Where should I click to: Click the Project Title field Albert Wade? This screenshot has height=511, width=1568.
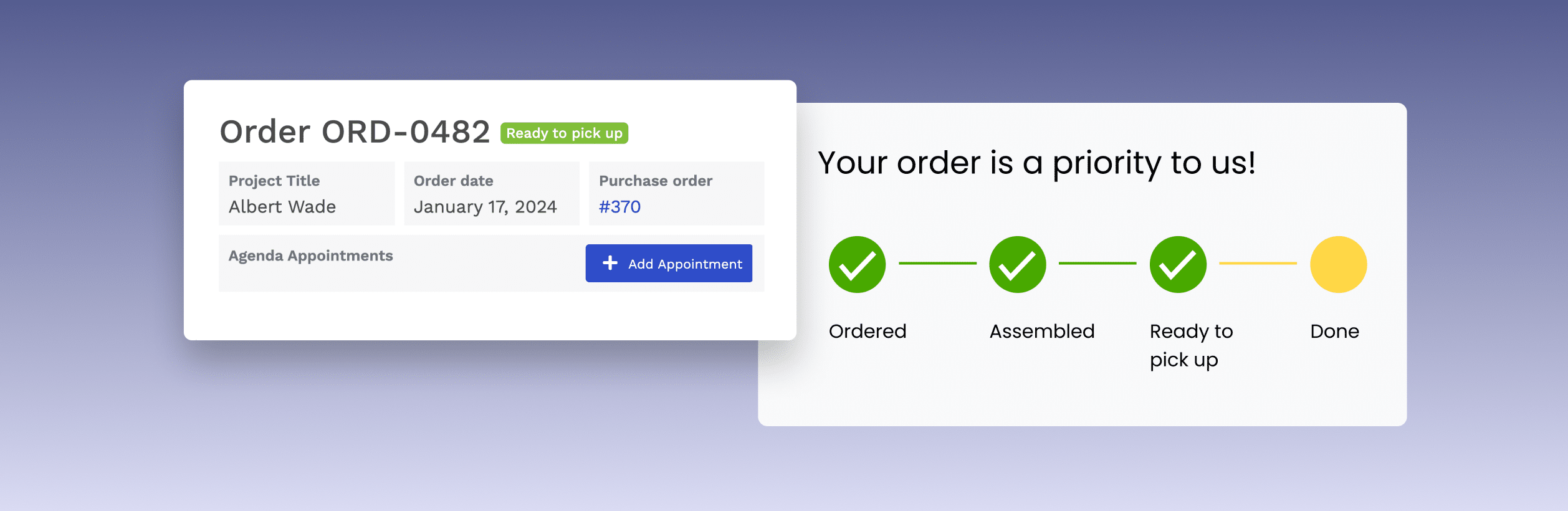coord(307,193)
